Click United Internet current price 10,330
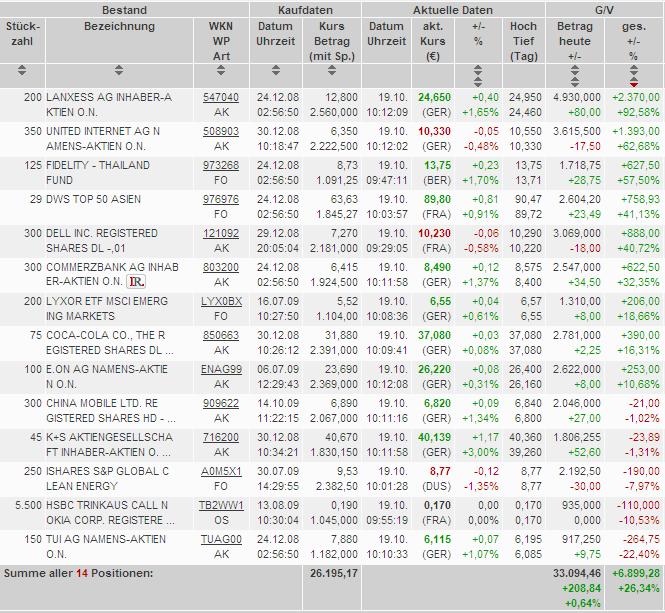665x613 pixels. pos(434,131)
